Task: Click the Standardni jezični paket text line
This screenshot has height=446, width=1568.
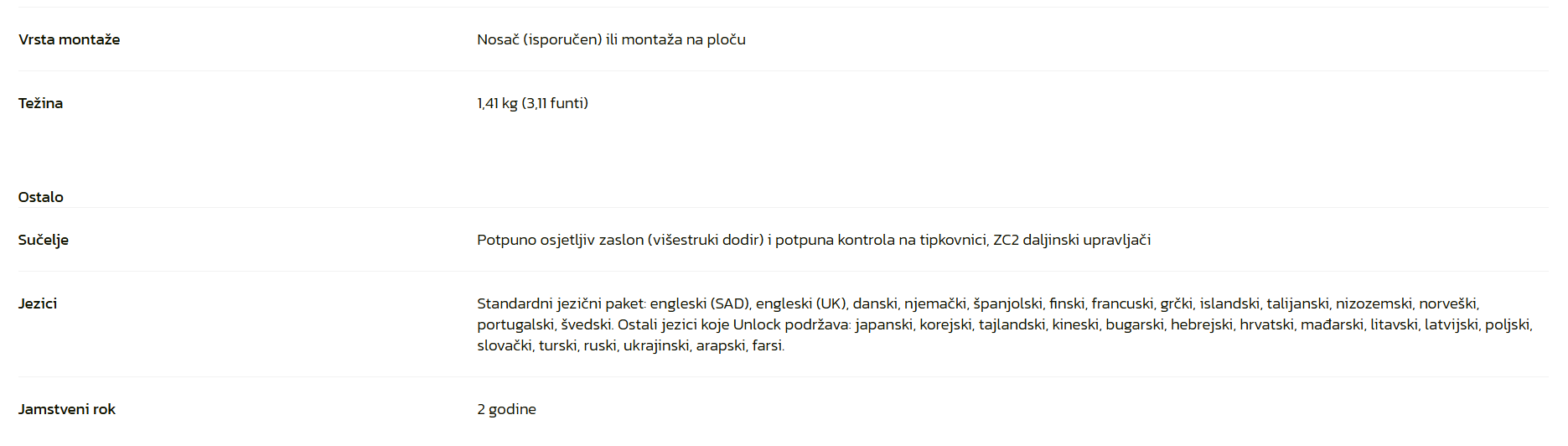Action: [x=978, y=303]
